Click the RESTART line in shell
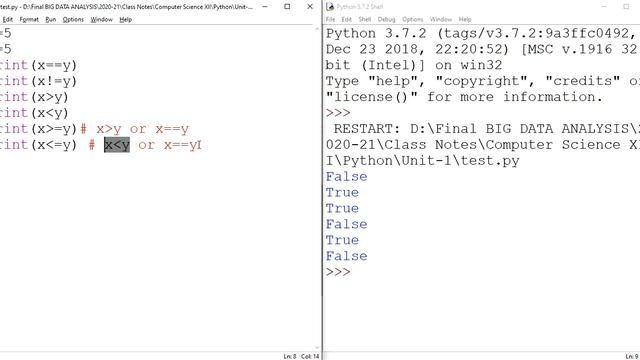 tap(487, 129)
